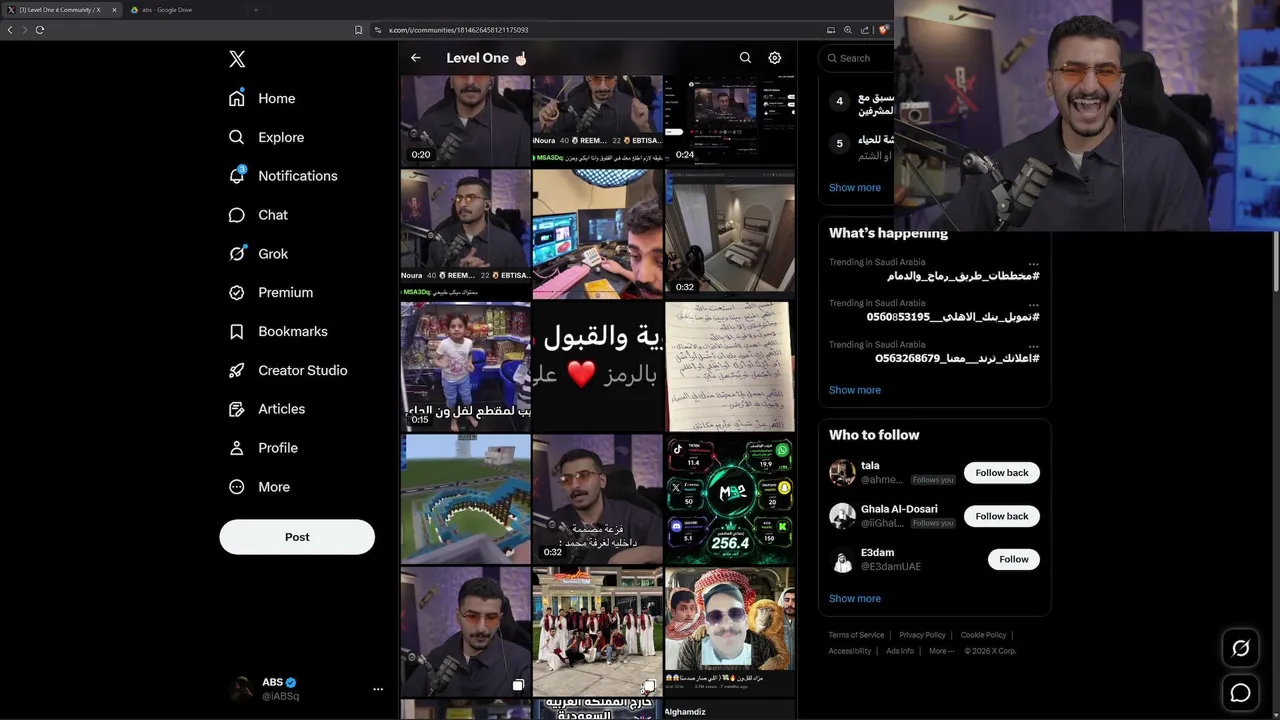
Task: Open the Ads info footer link
Action: pyautogui.click(x=900, y=651)
